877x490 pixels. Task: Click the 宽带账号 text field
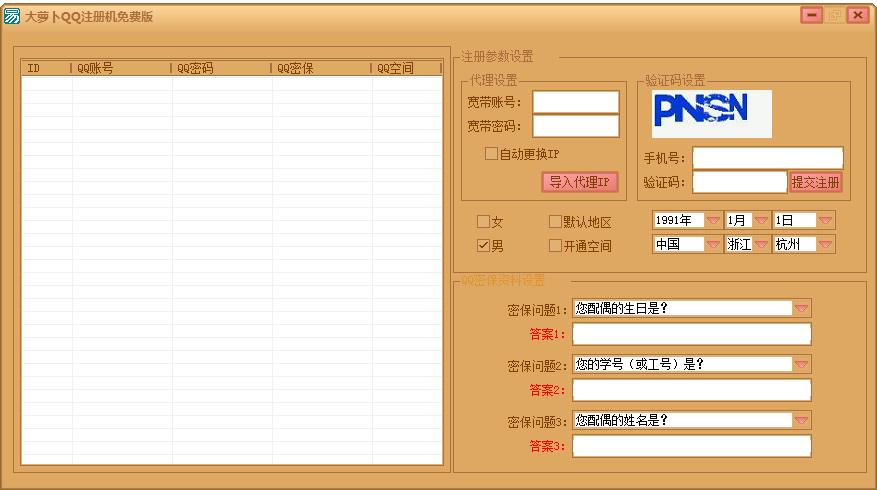(575, 102)
